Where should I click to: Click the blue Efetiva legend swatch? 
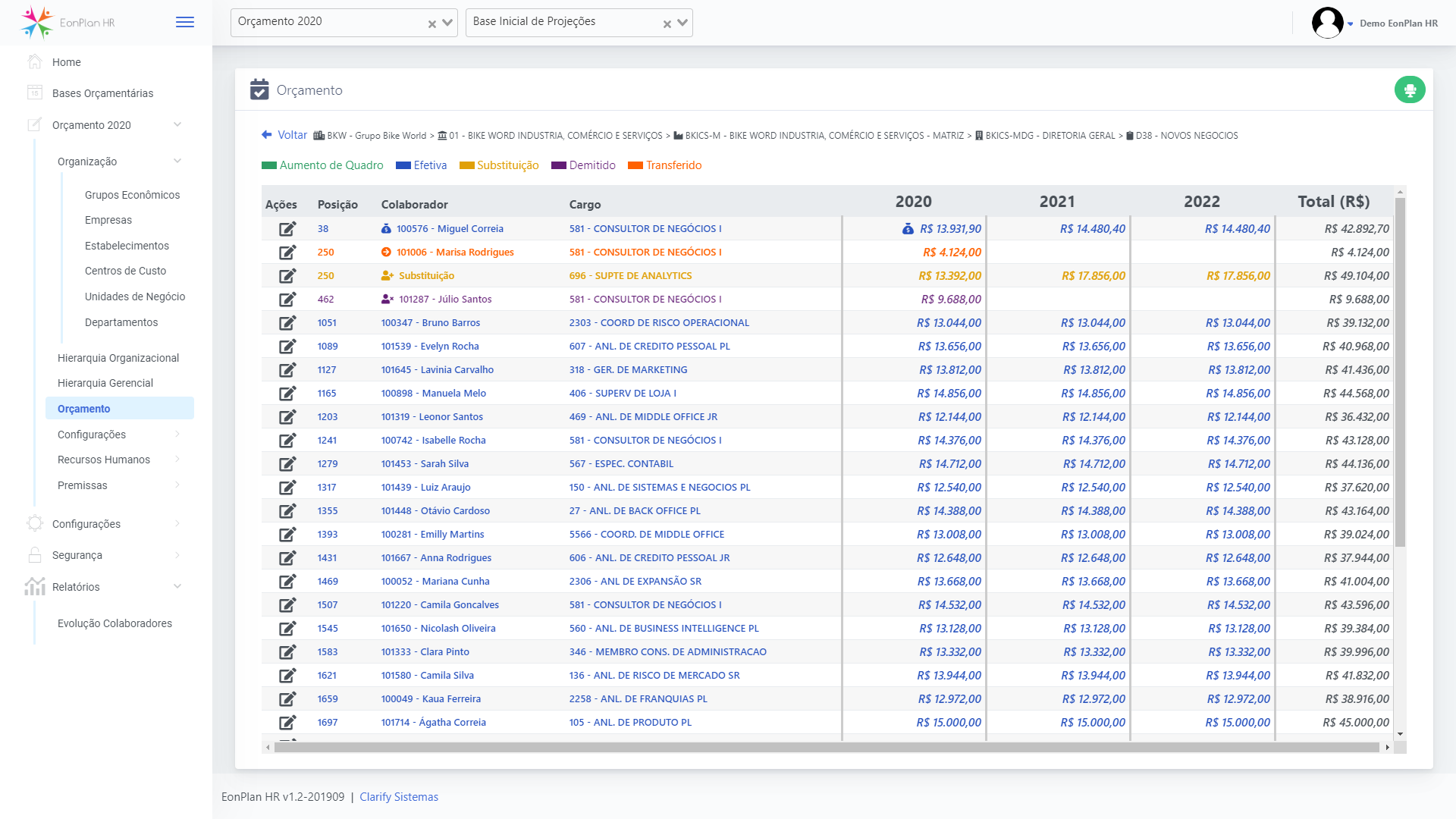(403, 165)
